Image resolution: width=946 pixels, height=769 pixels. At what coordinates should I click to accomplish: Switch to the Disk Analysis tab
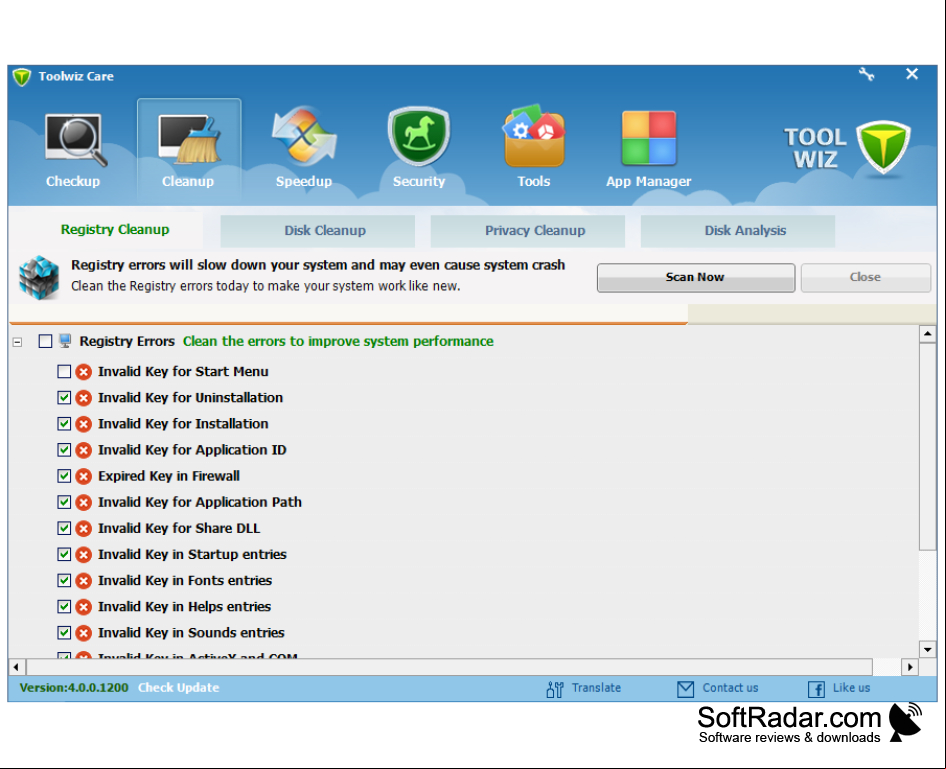(738, 231)
